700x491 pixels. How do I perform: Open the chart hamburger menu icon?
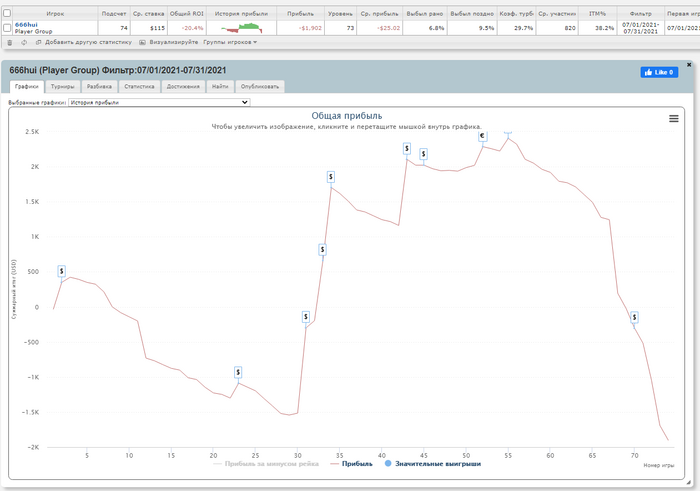(674, 118)
